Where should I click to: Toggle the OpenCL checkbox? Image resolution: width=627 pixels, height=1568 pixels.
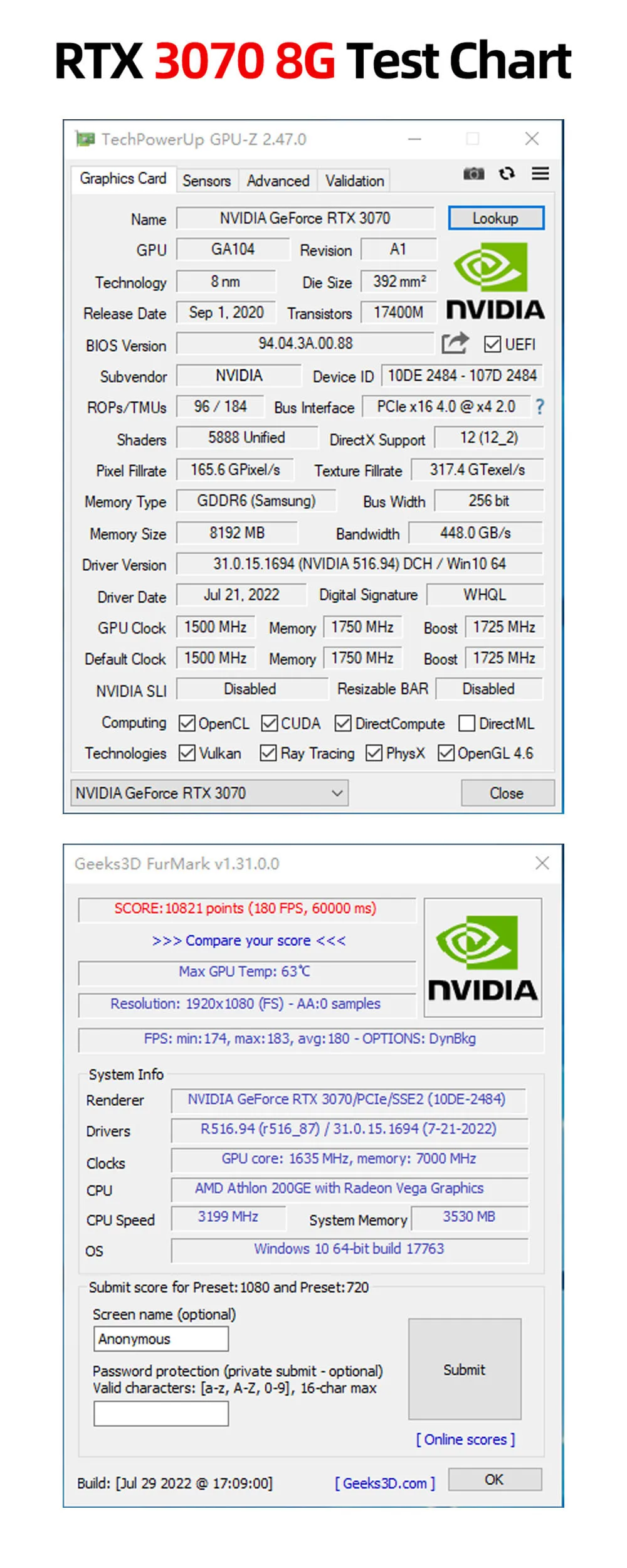point(187,723)
